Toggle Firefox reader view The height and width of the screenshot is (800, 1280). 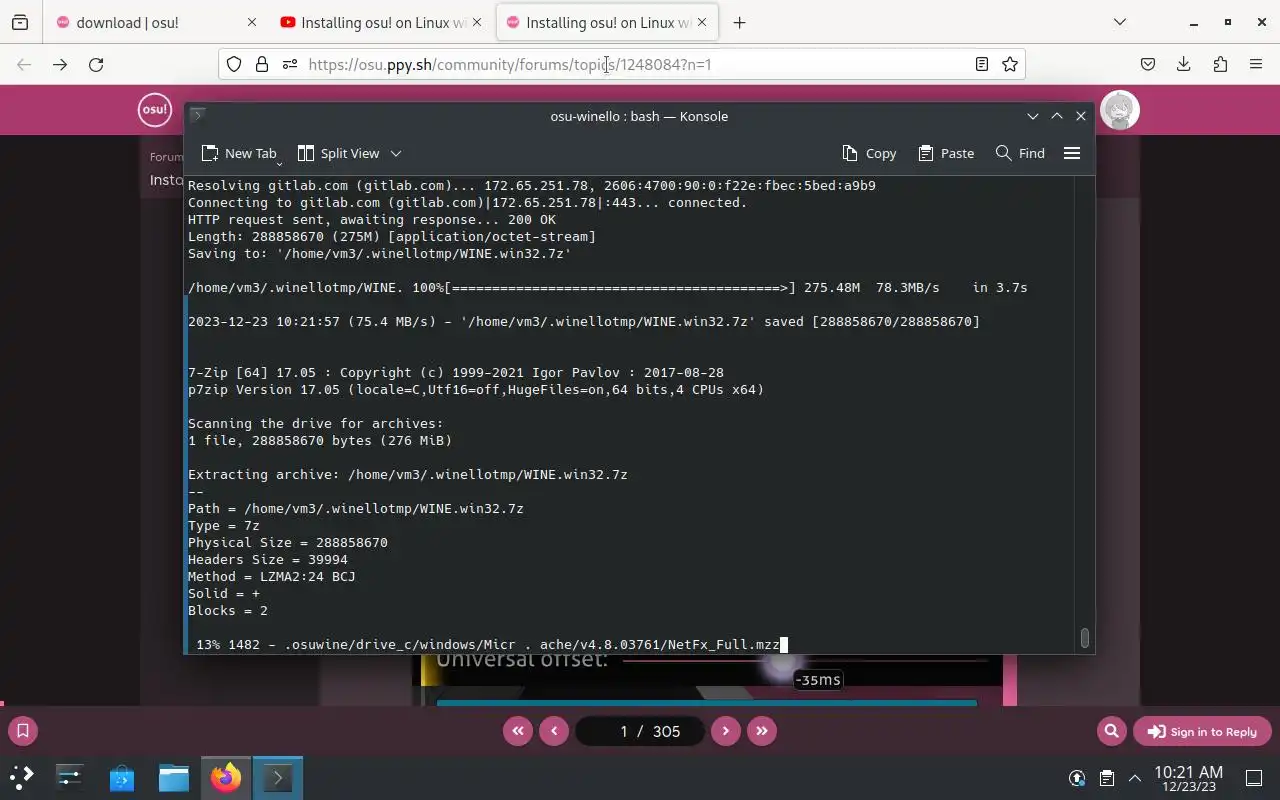982,64
